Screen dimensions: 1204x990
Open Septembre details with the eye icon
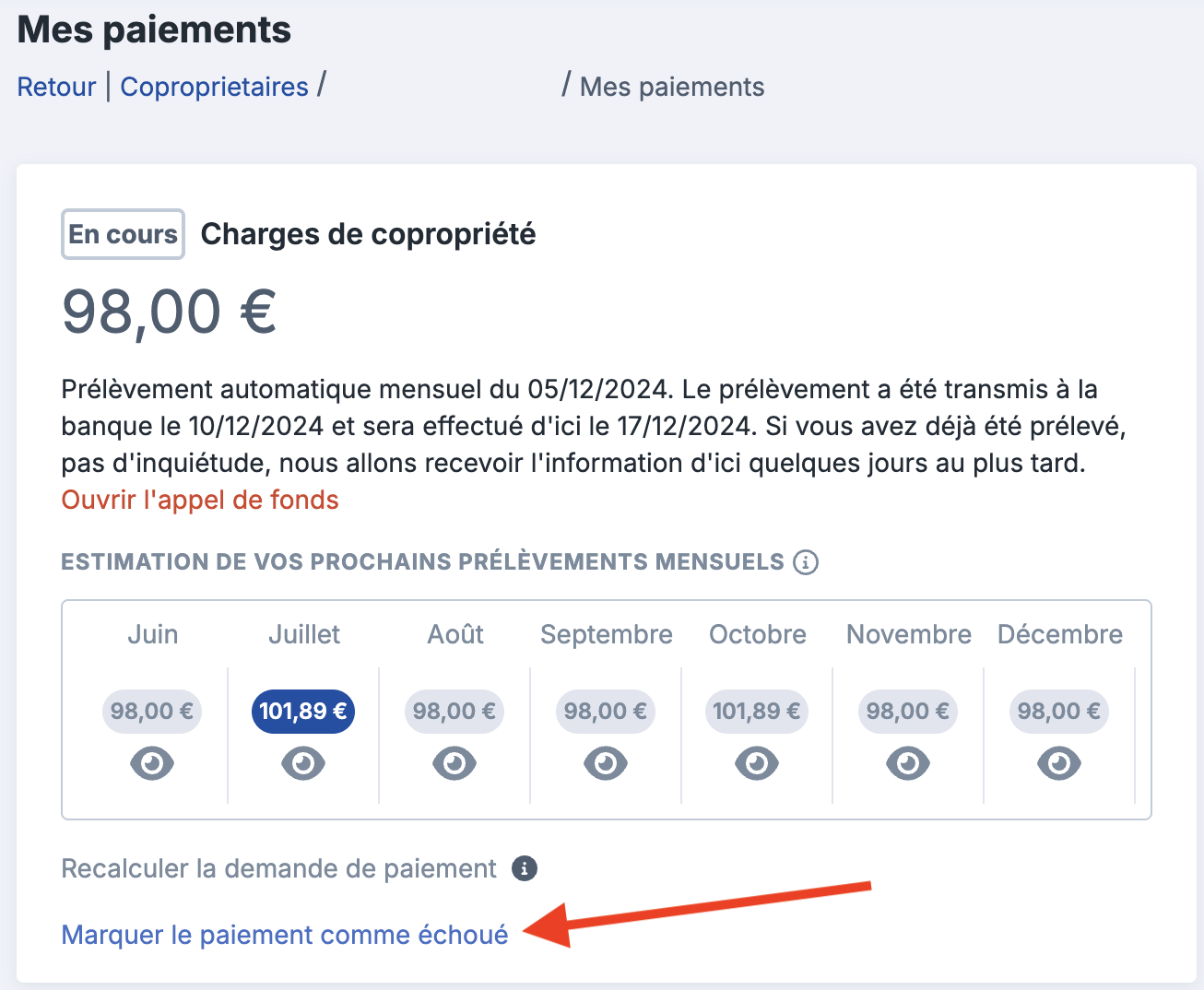pyautogui.click(x=606, y=763)
